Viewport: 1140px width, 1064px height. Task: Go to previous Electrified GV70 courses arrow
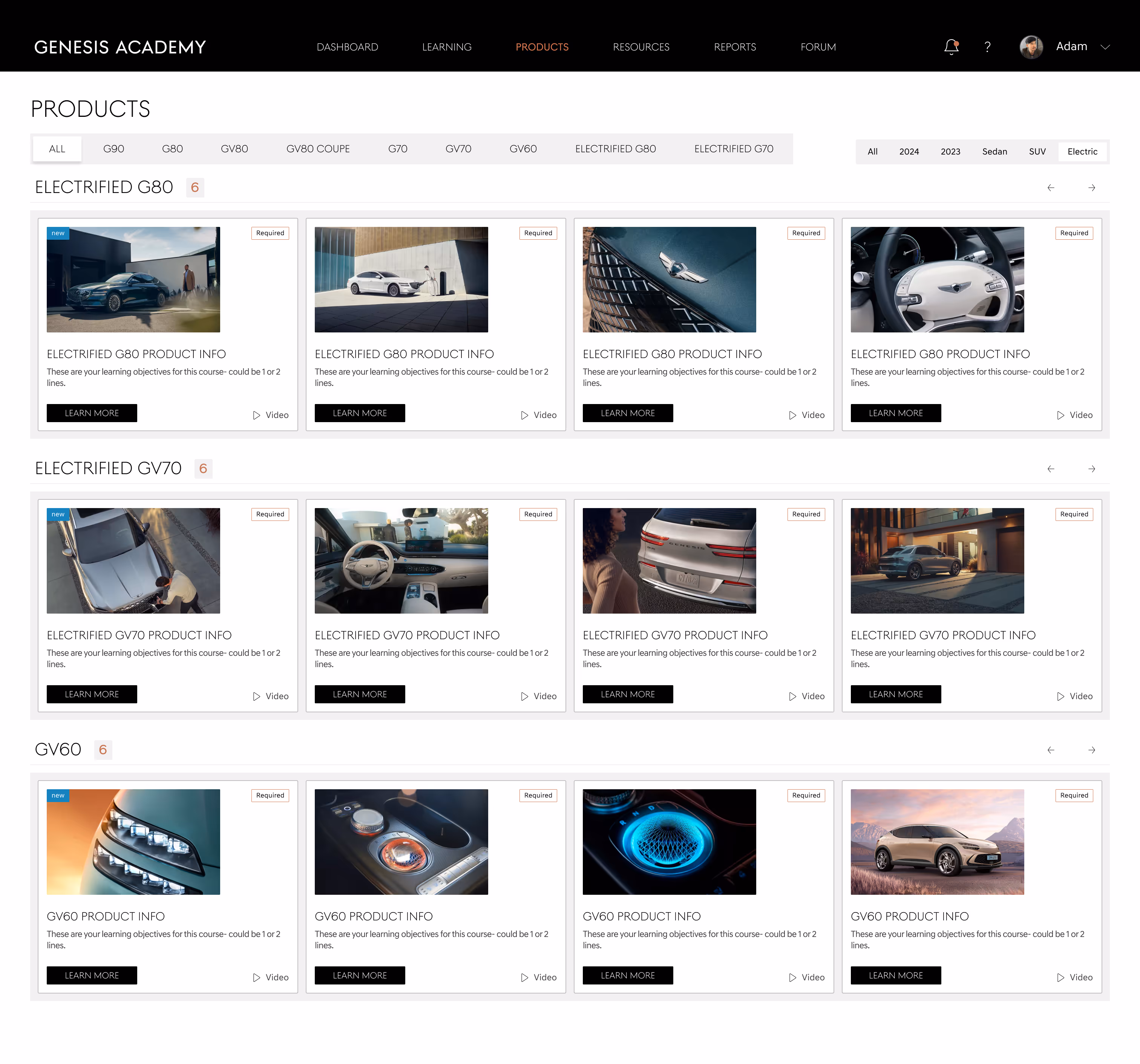(x=1051, y=469)
